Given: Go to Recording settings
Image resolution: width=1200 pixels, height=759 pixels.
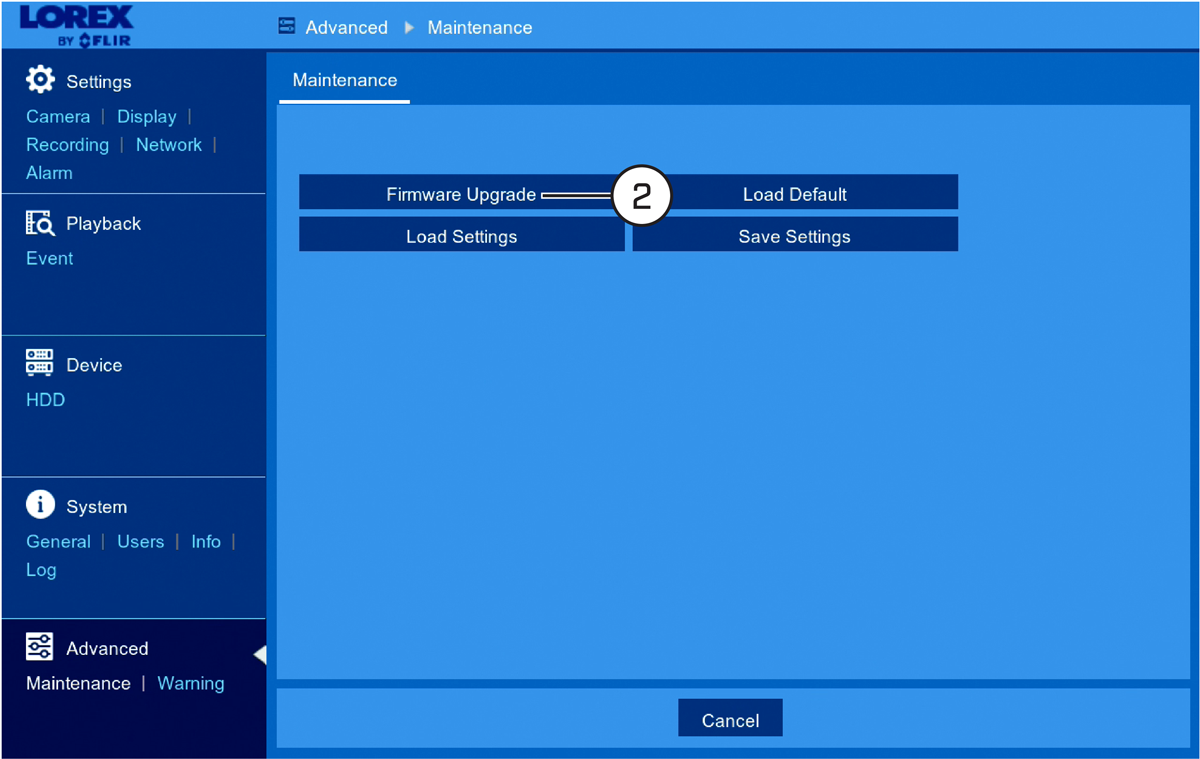Looking at the screenshot, I should click(x=67, y=145).
